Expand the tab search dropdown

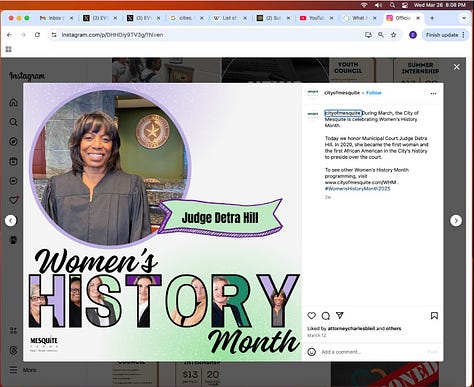click(464, 18)
